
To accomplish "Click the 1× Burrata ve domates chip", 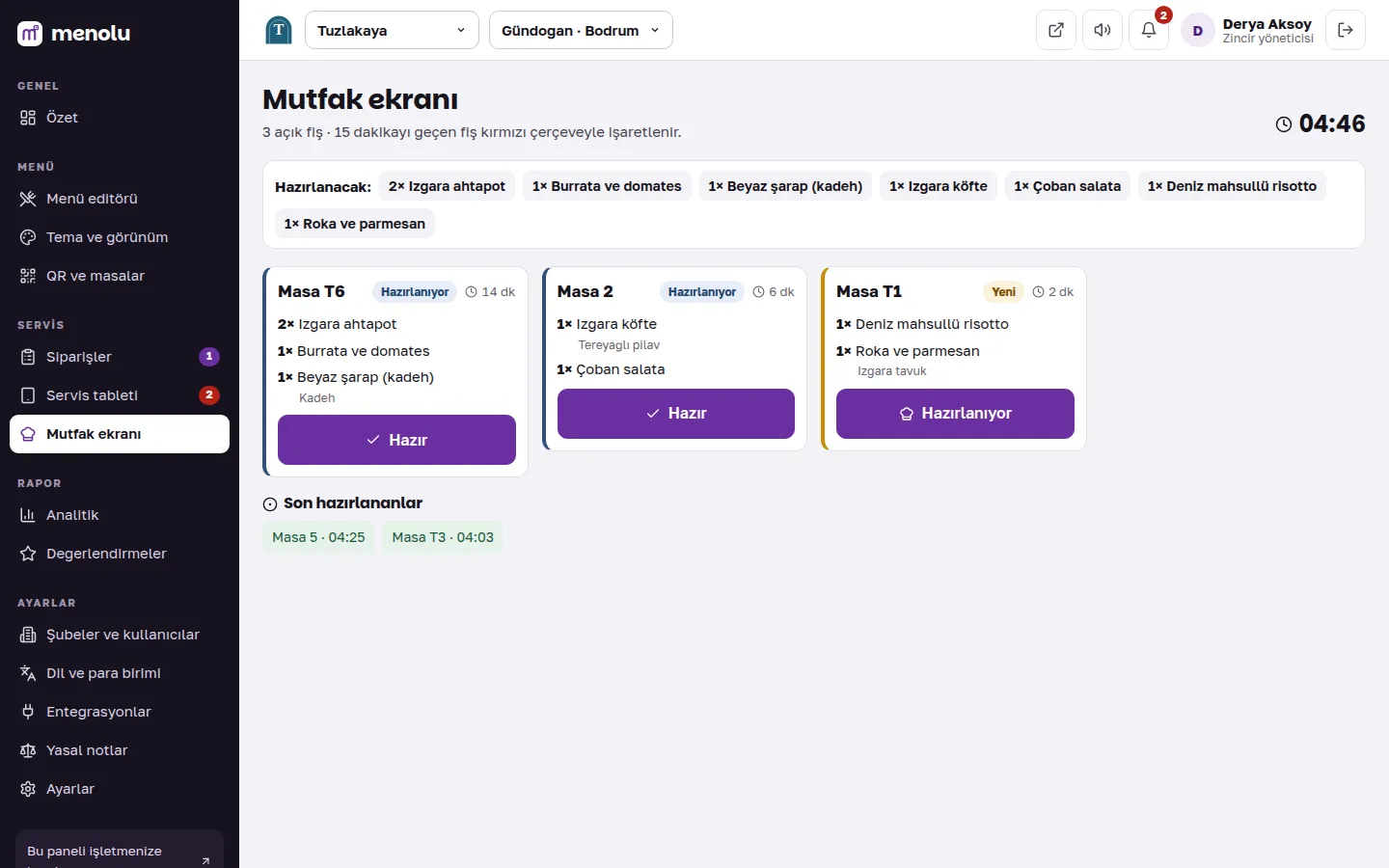I will point(607,186).
